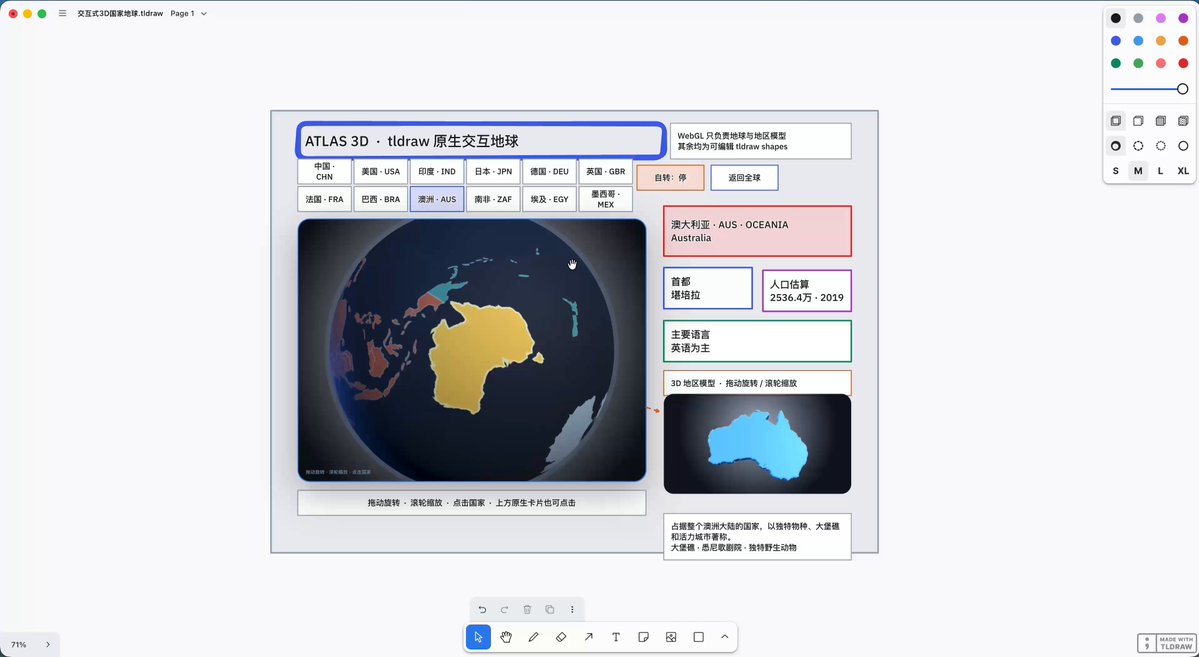This screenshot has width=1199, height=657.
Task: Pick the light violet color swatch
Action: pyautogui.click(x=1161, y=18)
